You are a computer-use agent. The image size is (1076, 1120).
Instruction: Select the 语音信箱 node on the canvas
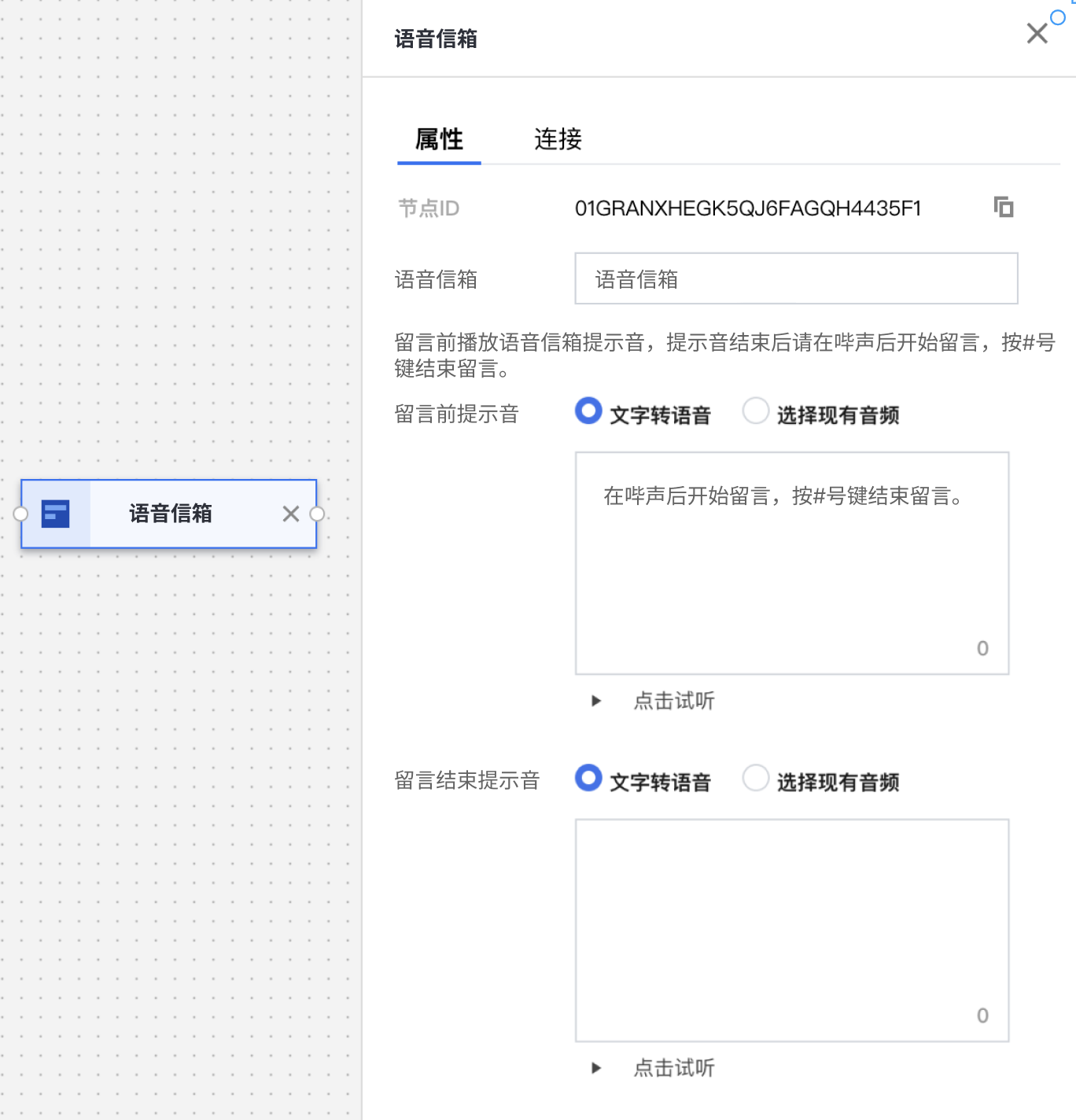point(169,514)
